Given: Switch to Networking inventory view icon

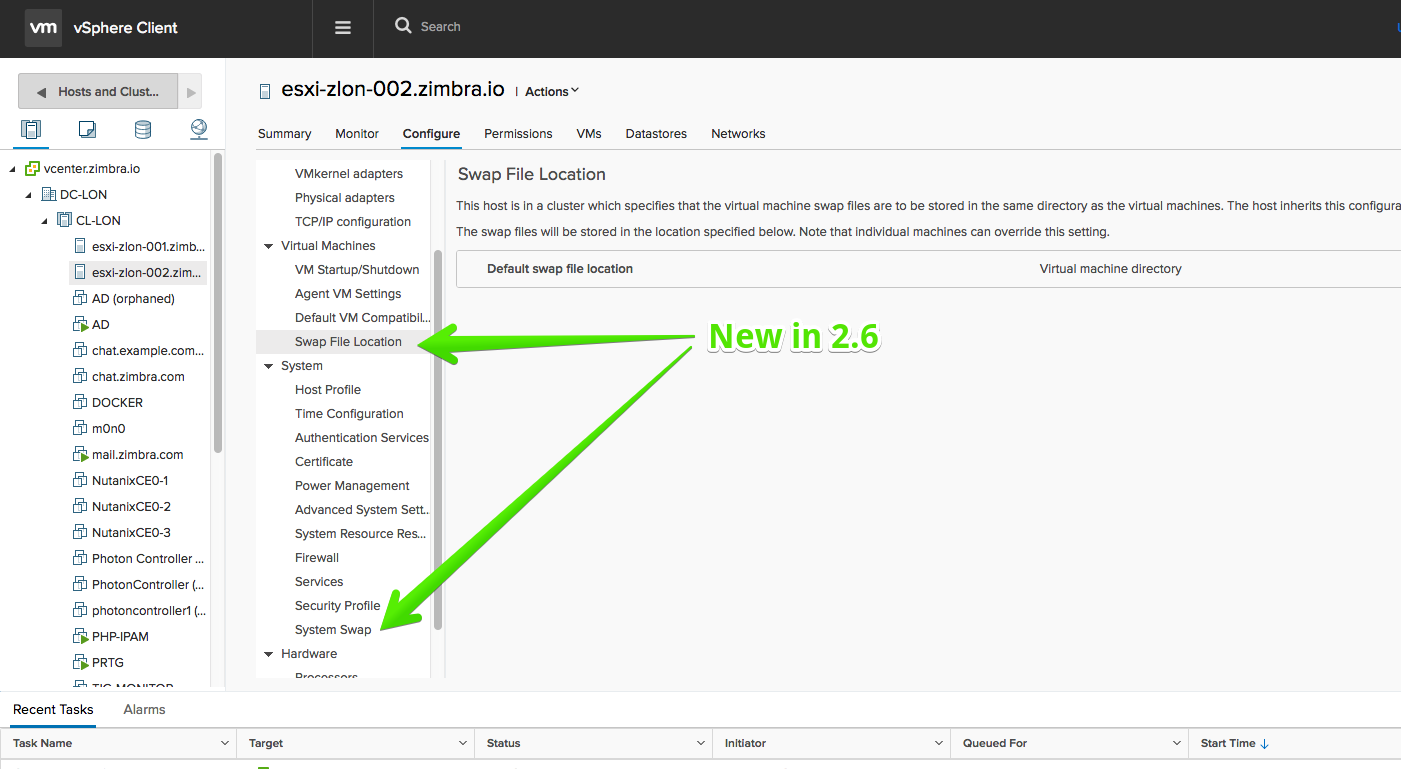Looking at the screenshot, I should [x=199, y=129].
